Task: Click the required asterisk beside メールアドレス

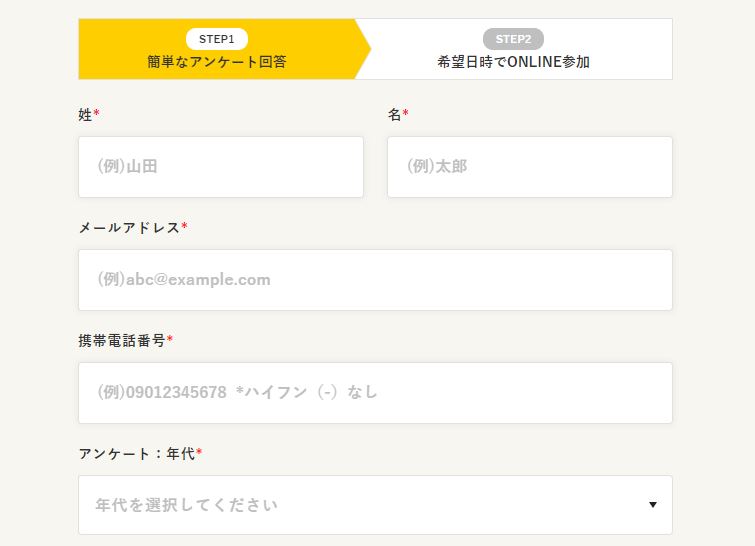Action: click(184, 227)
